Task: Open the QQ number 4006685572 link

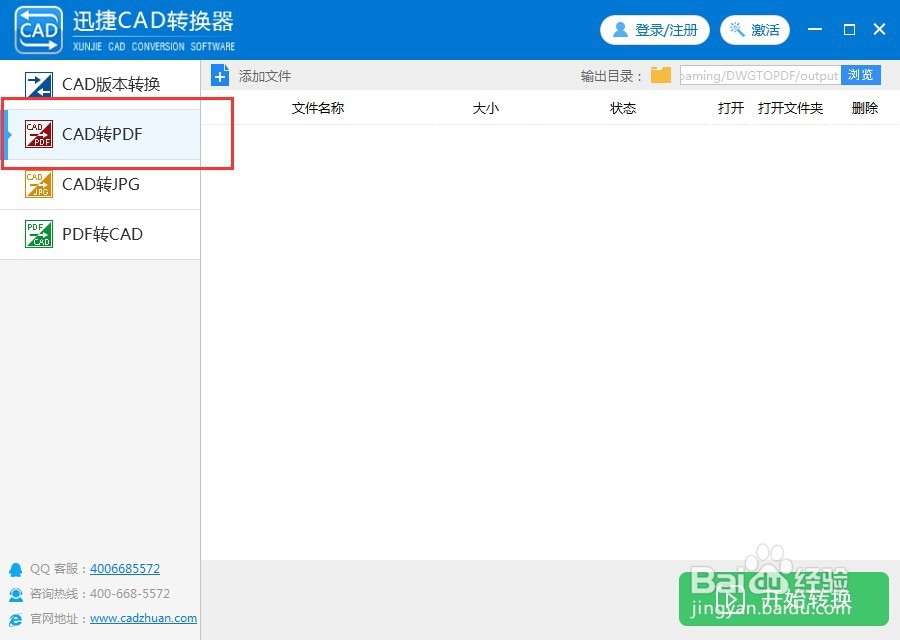Action: [x=125, y=568]
